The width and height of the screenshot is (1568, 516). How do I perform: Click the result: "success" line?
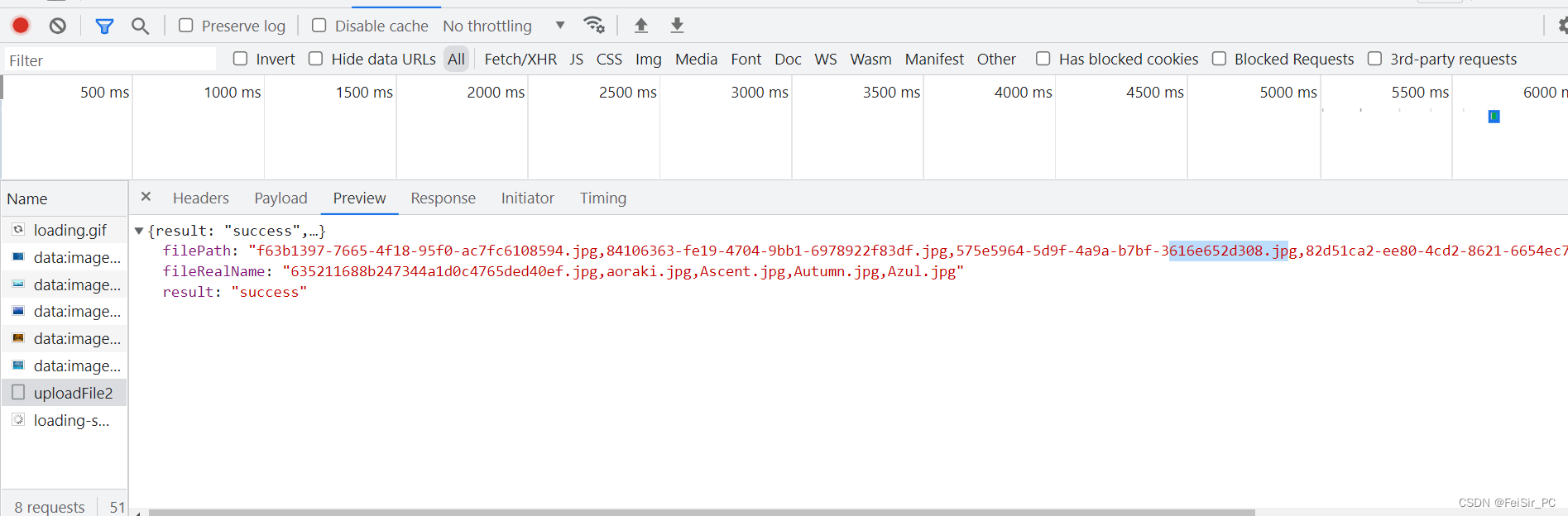click(x=235, y=292)
